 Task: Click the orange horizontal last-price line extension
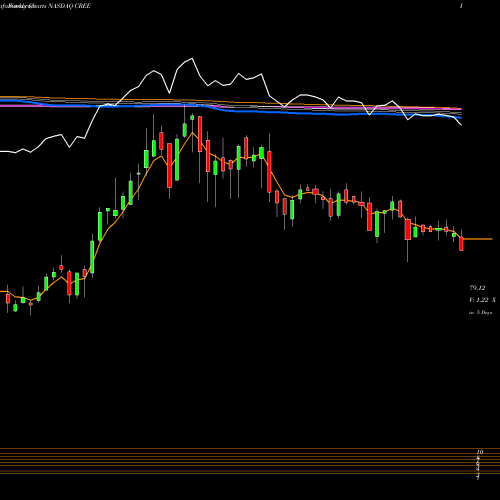[x=478, y=239]
